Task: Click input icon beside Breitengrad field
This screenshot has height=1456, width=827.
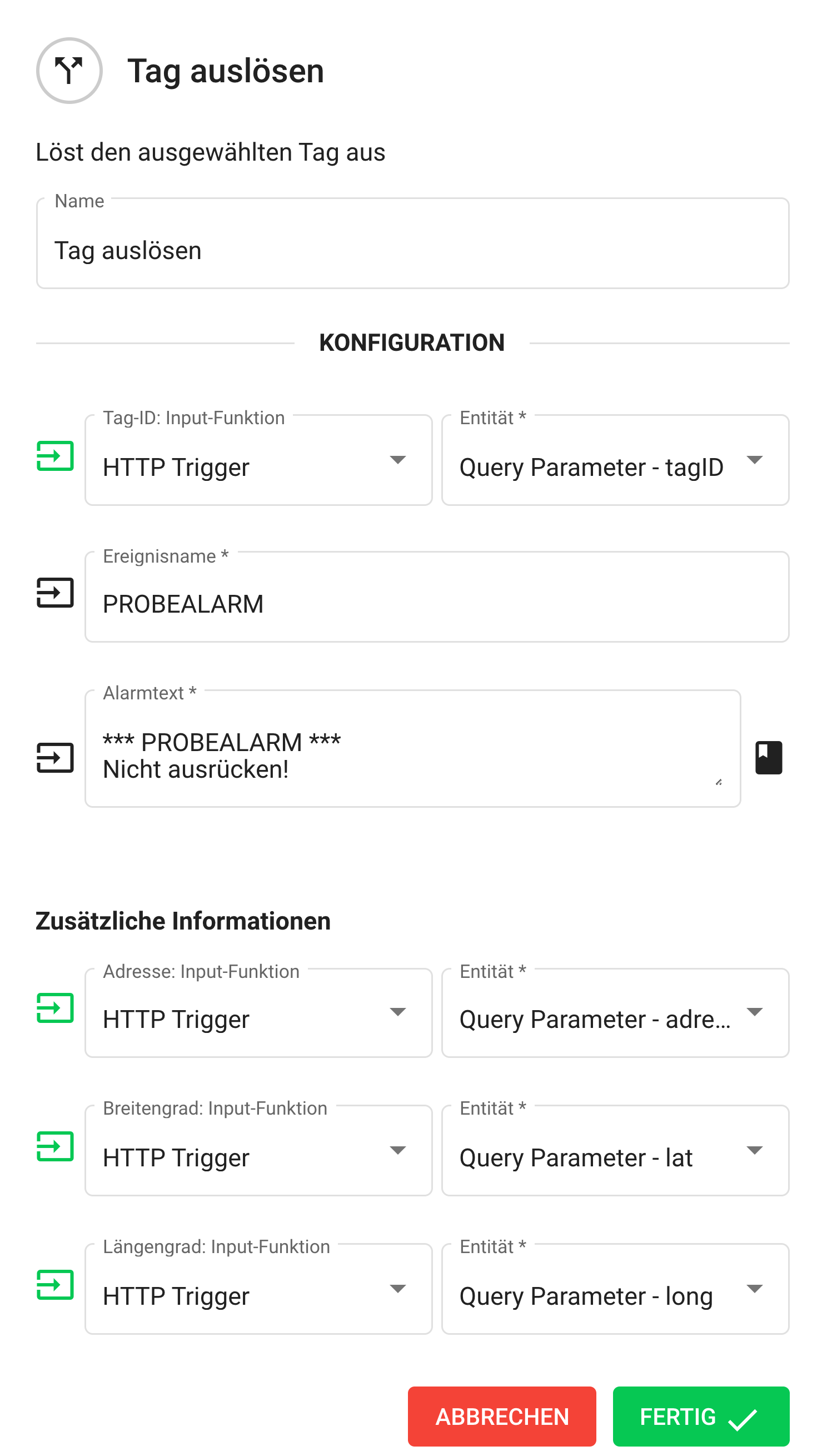Action: pos(55,1146)
